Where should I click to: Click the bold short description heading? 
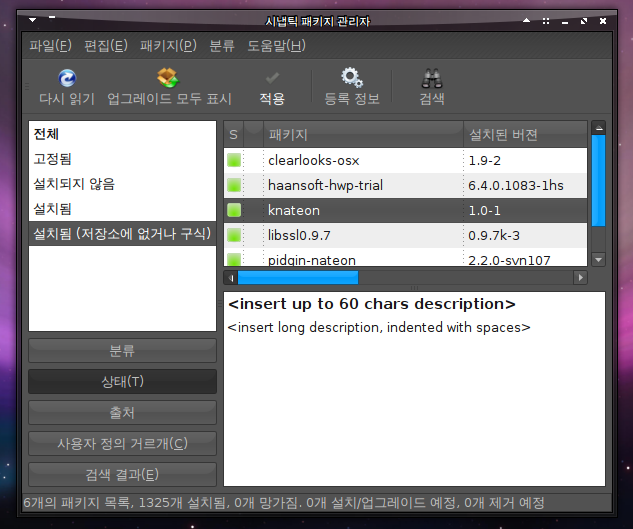tap(372, 304)
